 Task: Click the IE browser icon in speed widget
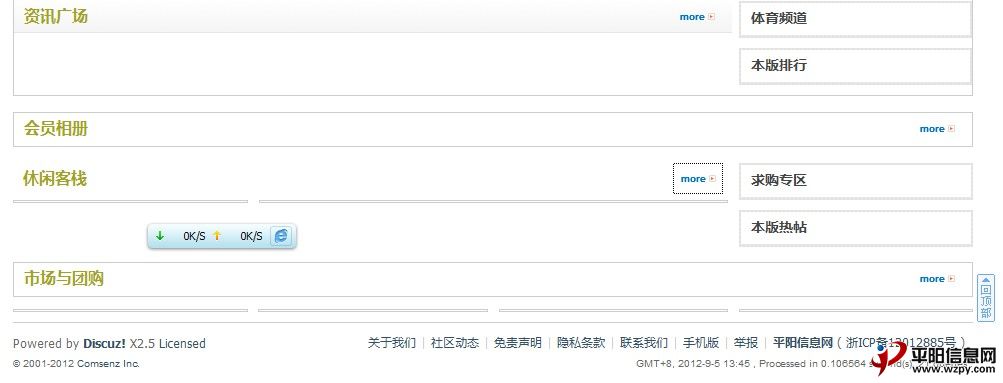(281, 236)
